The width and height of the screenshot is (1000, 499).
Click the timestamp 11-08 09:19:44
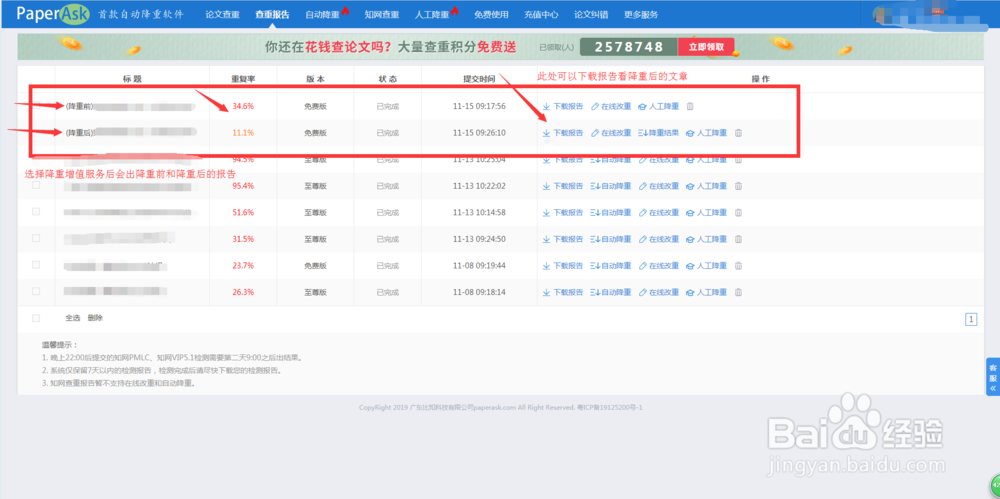coord(479,265)
